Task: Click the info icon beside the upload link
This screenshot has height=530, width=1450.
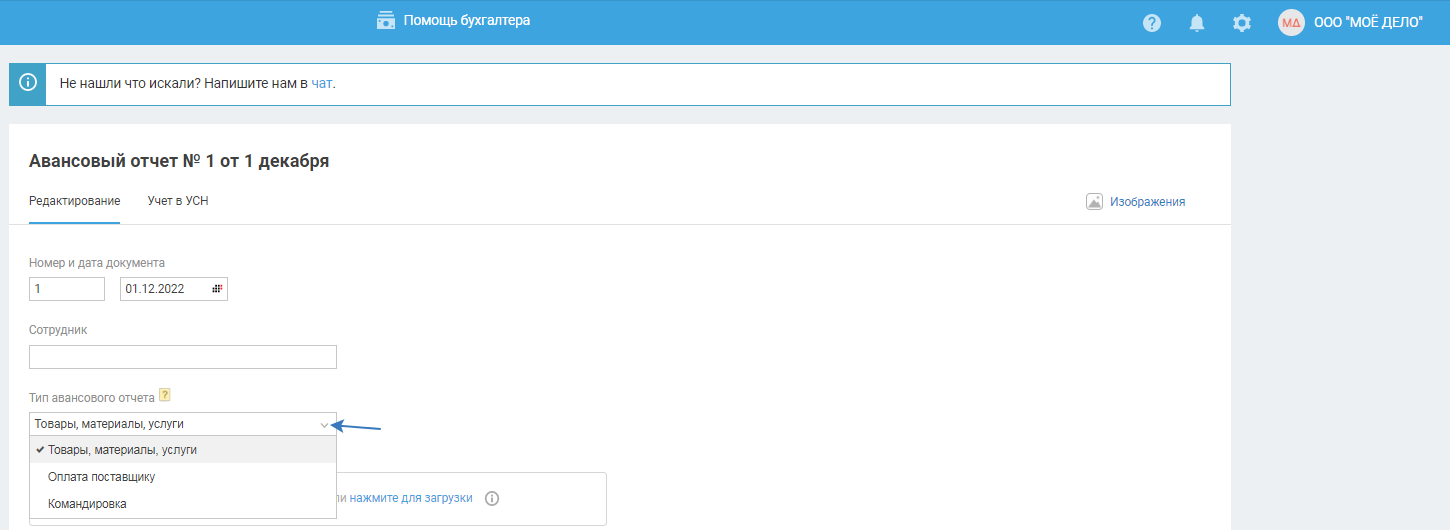Action: coord(492,498)
